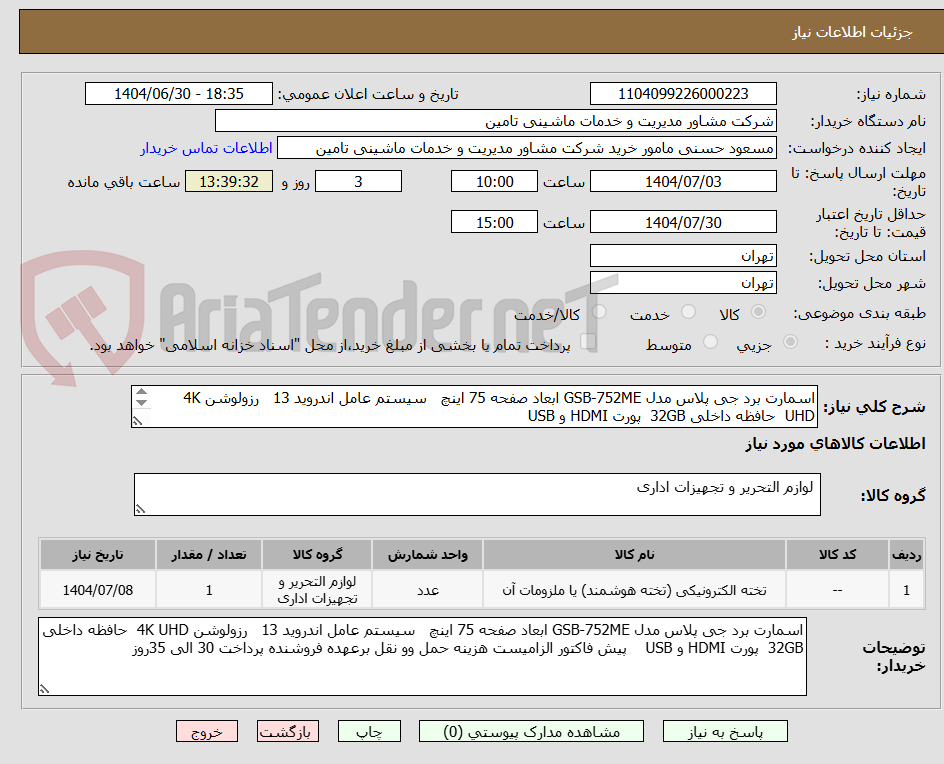The width and height of the screenshot is (944, 764).
Task: Select the جزیي purchase process radio button
Action: tap(791, 342)
